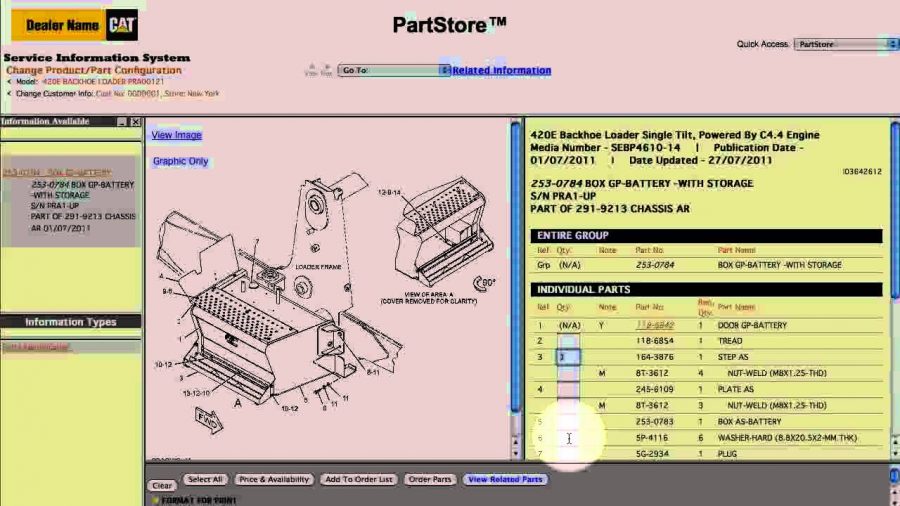Click the View Image link
Image resolution: width=900 pixels, height=506 pixels.
tap(176, 135)
